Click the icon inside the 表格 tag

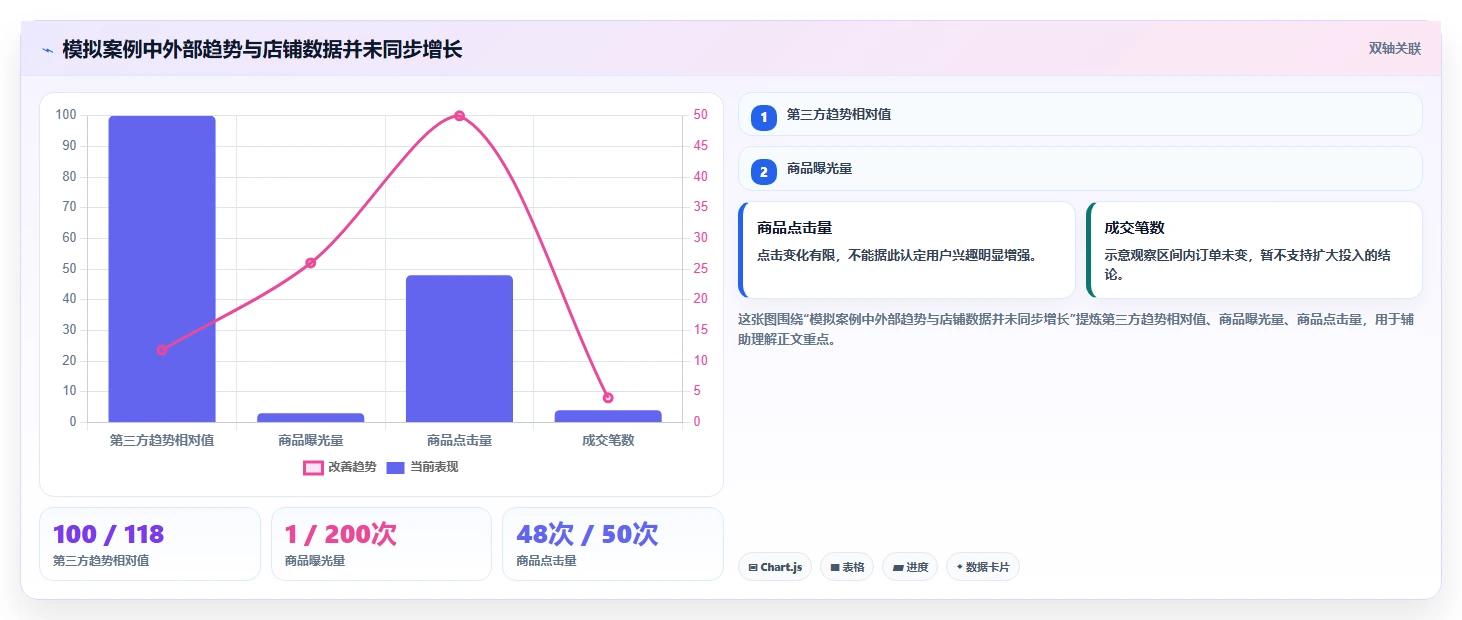(835, 567)
